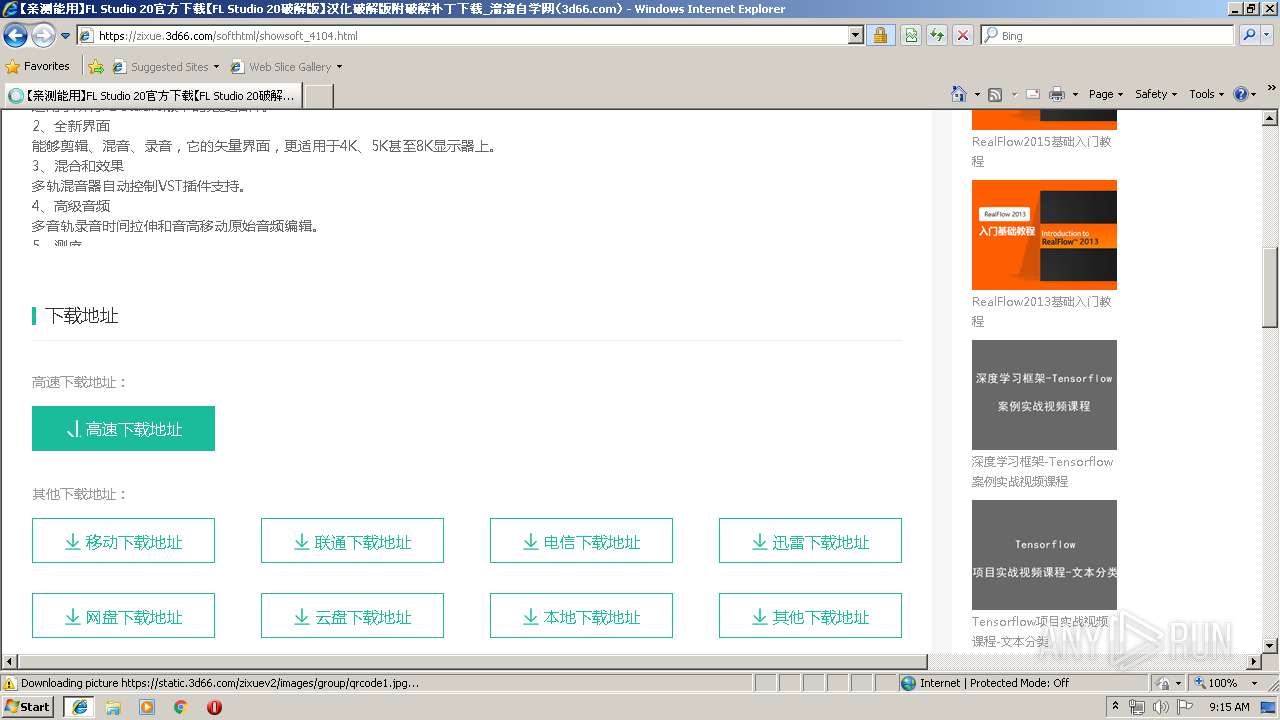1280x720 pixels.
Task: Click the RSS Feeds icon
Action: [995, 94]
